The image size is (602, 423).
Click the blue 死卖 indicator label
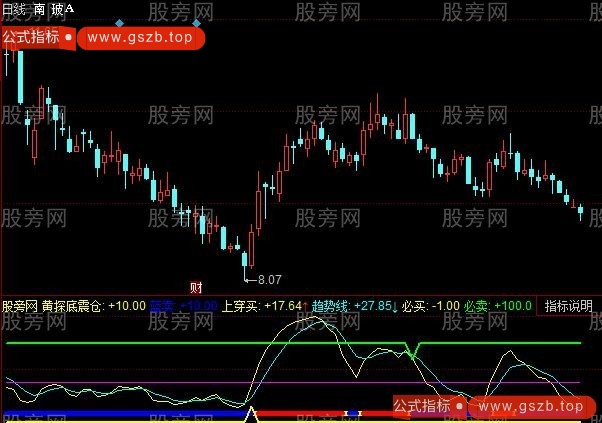(161, 305)
